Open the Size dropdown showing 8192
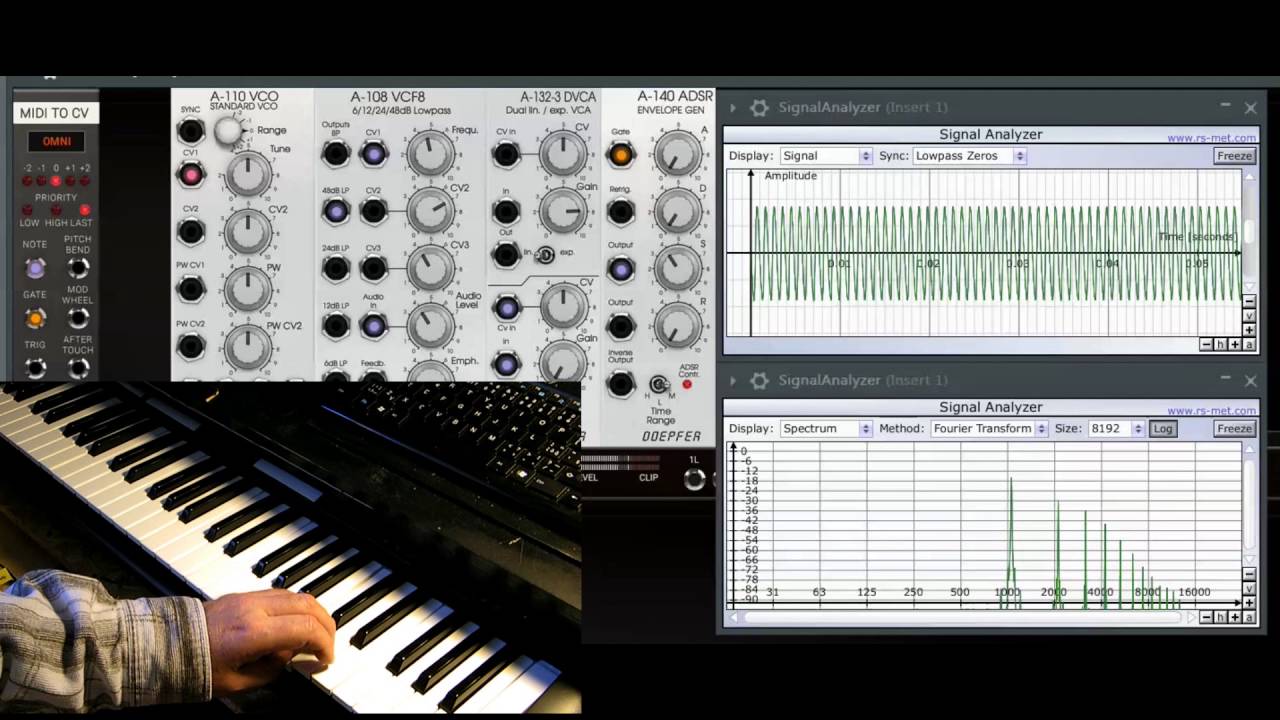1280x720 pixels. (1116, 428)
